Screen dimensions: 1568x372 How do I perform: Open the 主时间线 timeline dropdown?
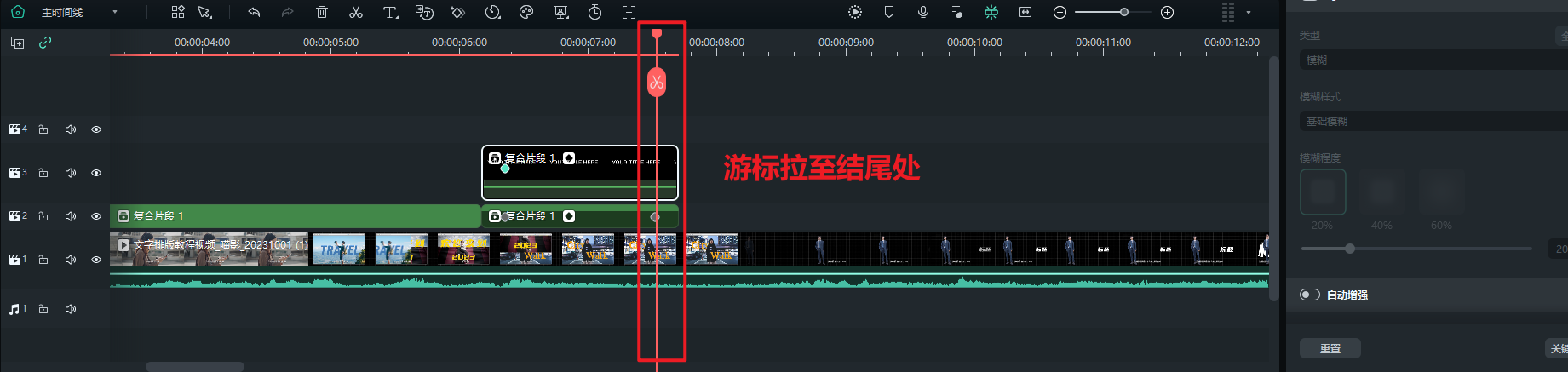[x=115, y=12]
